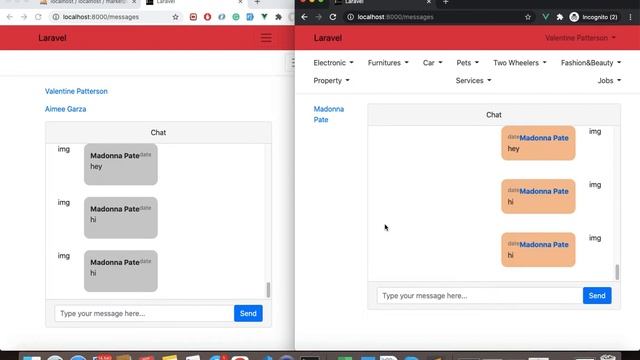
Task: Open the red square extension in left browser
Action: point(193,17)
